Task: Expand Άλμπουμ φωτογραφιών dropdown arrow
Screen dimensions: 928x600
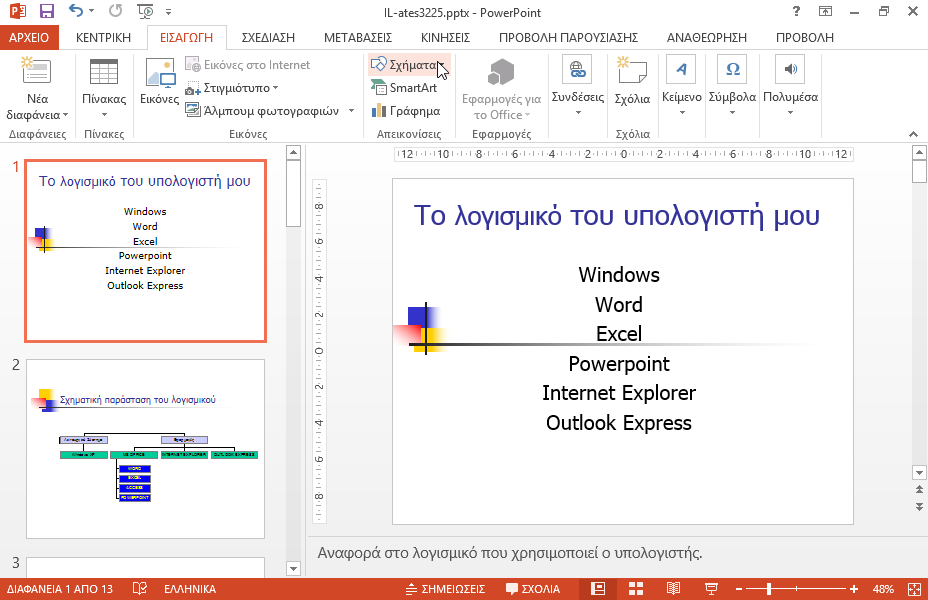Action: tap(351, 111)
